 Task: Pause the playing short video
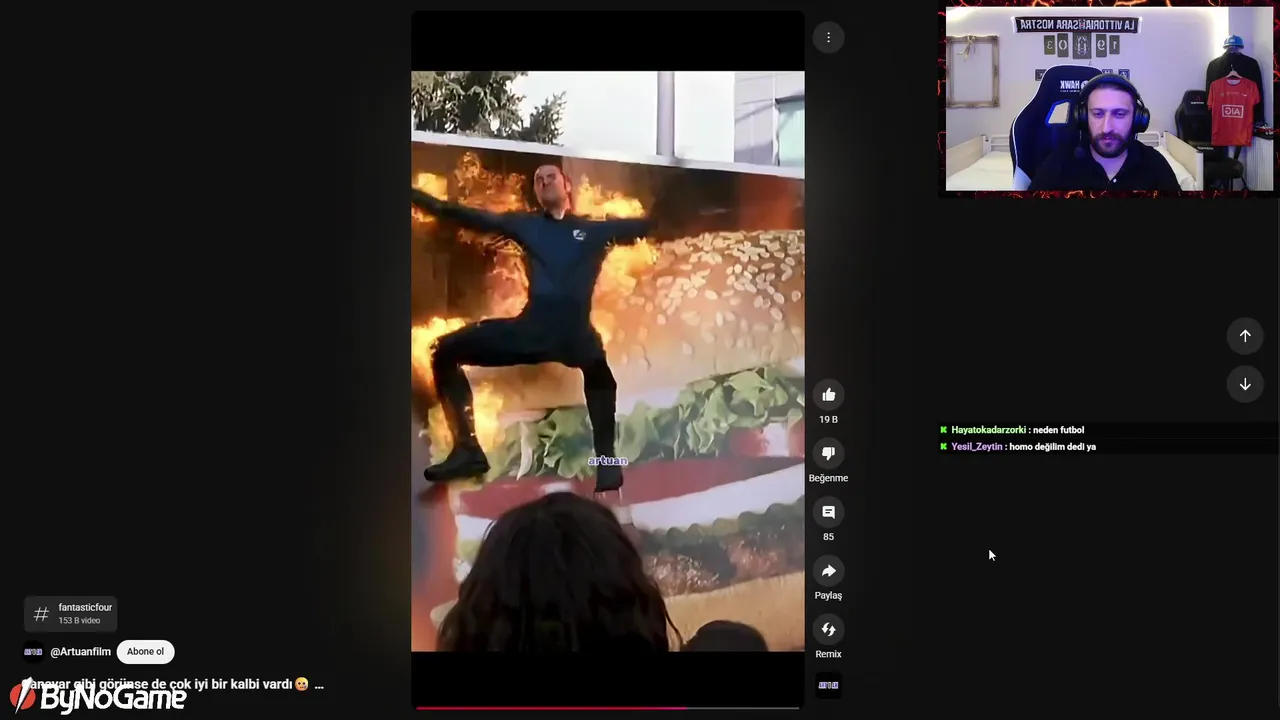pyautogui.click(x=607, y=360)
